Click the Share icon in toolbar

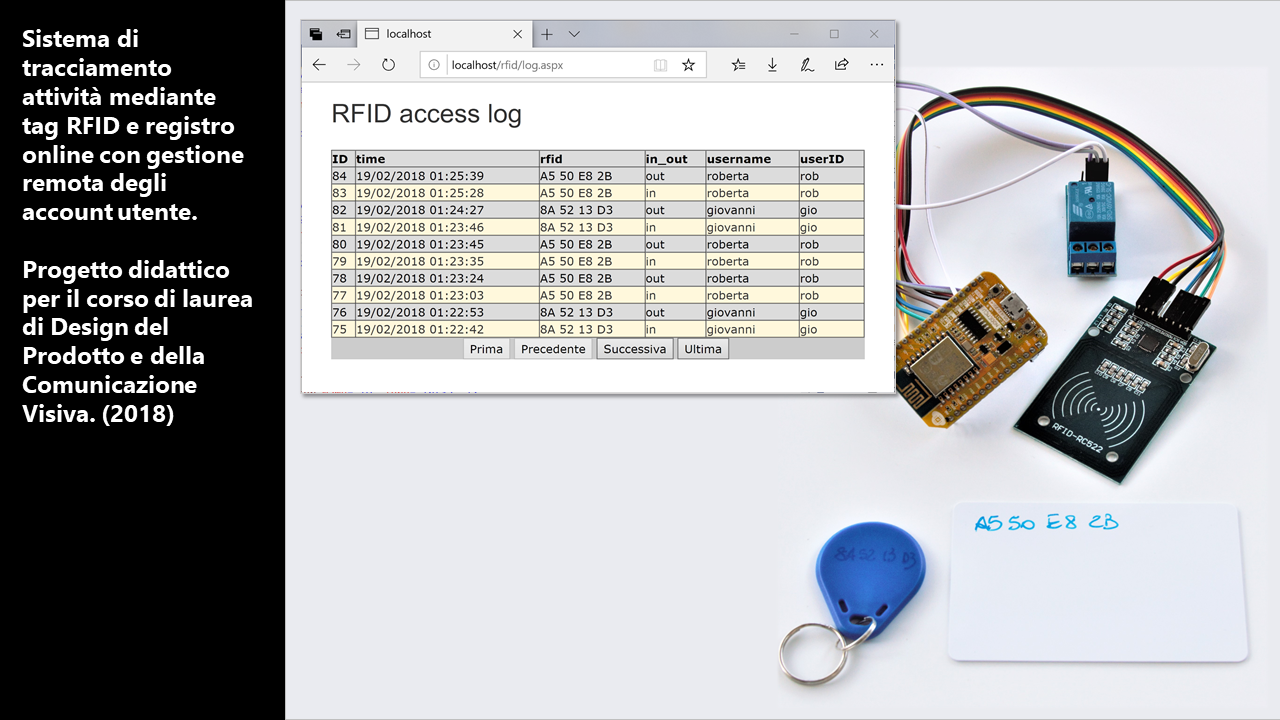pos(841,65)
